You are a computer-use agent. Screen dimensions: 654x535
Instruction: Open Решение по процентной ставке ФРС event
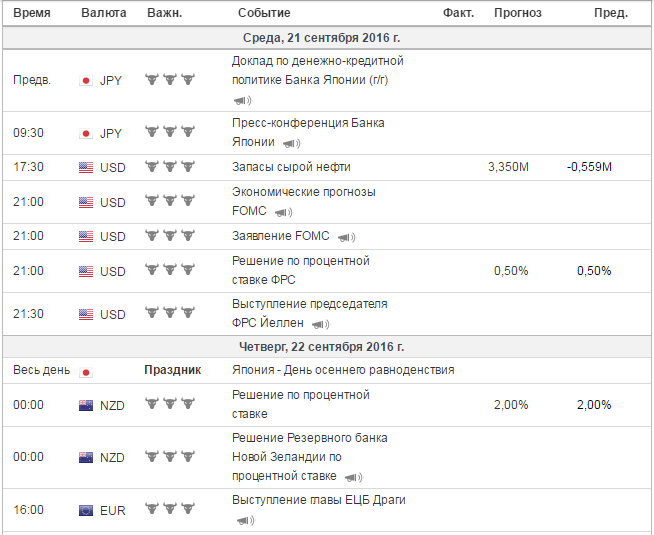coord(301,270)
